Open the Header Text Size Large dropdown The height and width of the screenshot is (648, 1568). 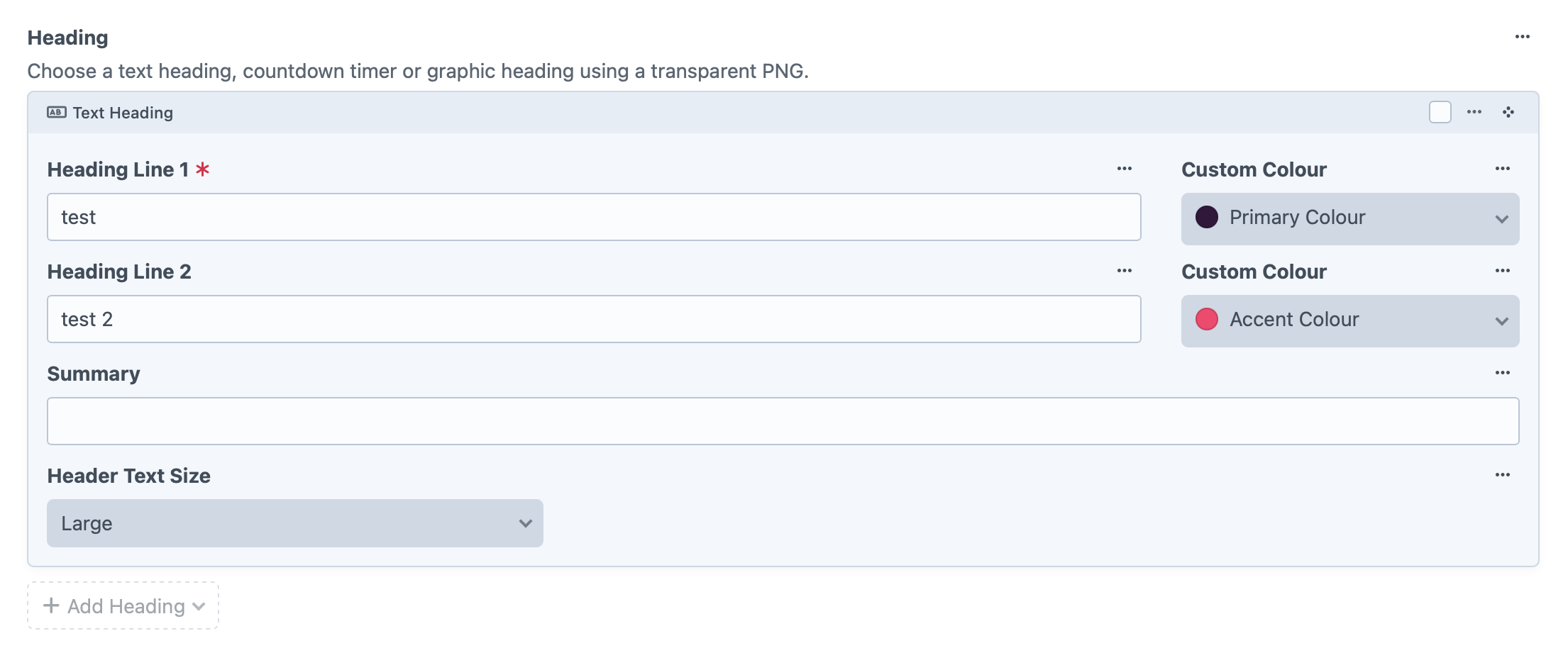click(x=295, y=523)
